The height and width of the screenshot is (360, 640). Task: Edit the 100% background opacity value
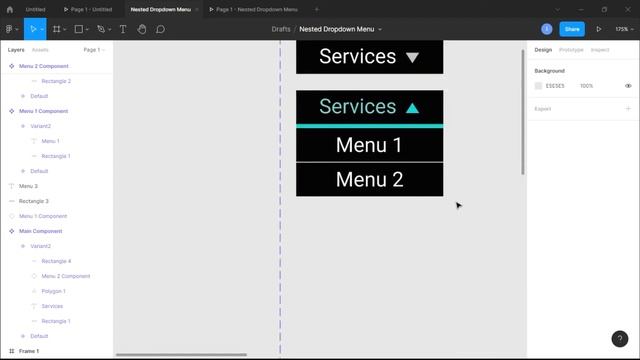pyautogui.click(x=587, y=86)
